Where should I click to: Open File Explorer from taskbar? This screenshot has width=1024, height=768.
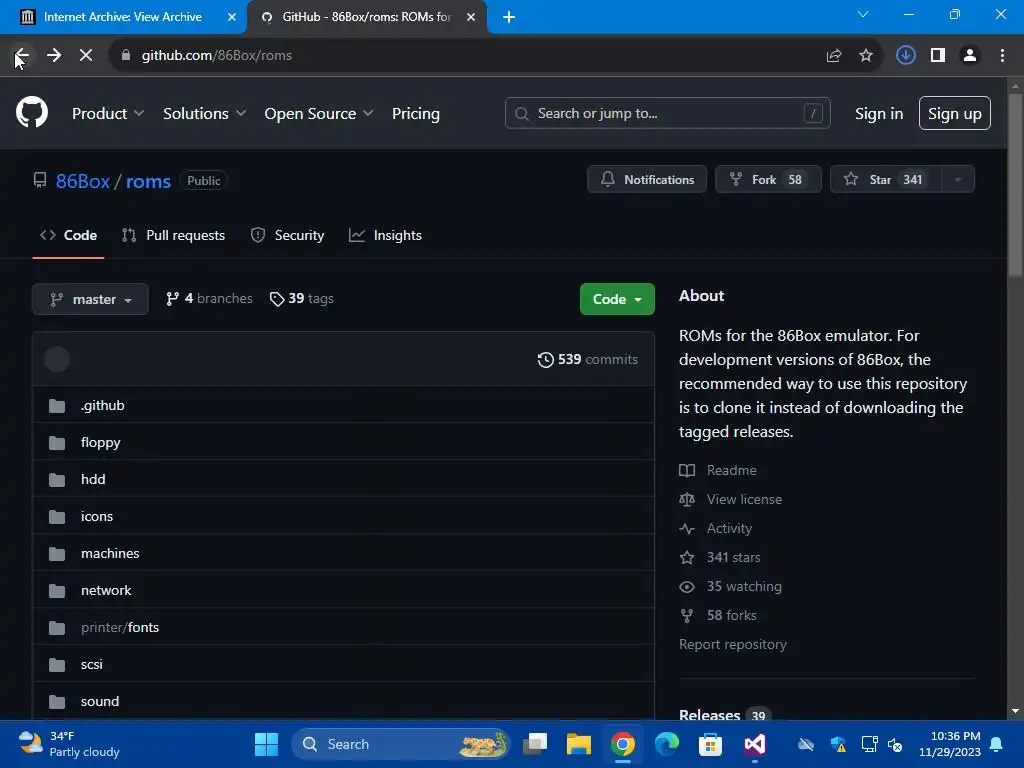click(579, 744)
